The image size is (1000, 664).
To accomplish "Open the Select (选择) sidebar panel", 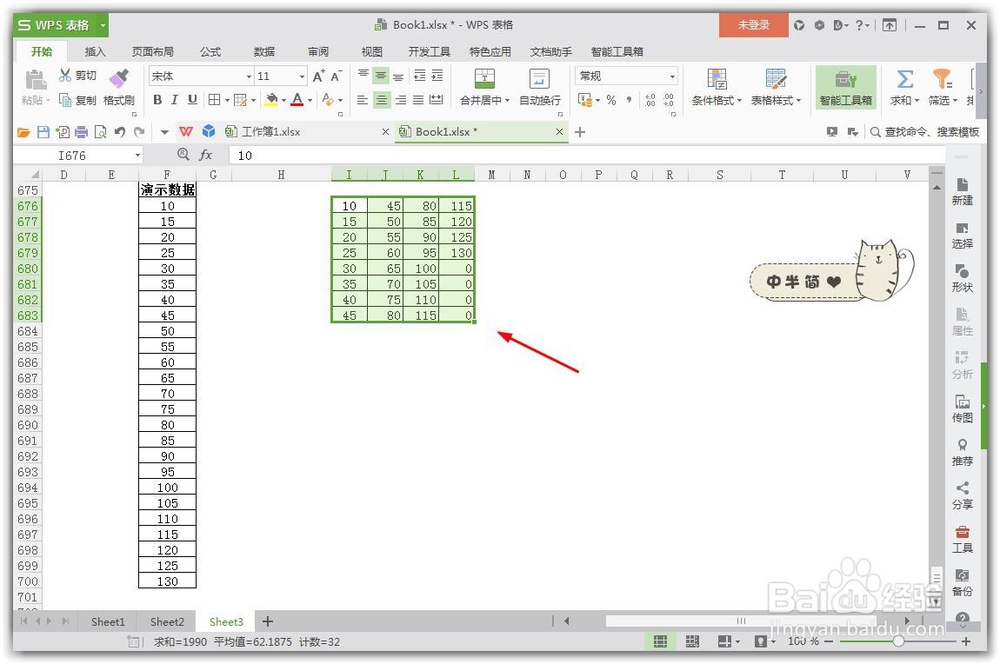I will (962, 235).
